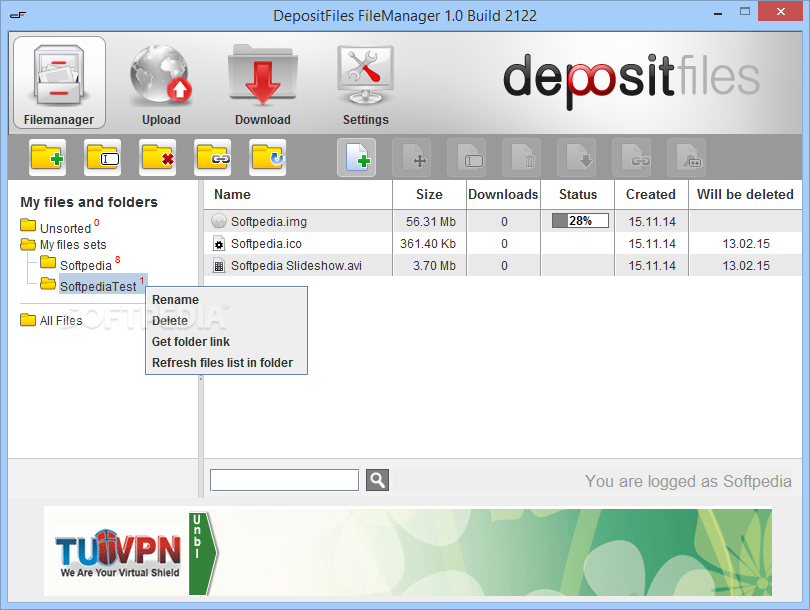810x610 pixels.
Task: Click the download file toolbar icon
Action: [577, 157]
